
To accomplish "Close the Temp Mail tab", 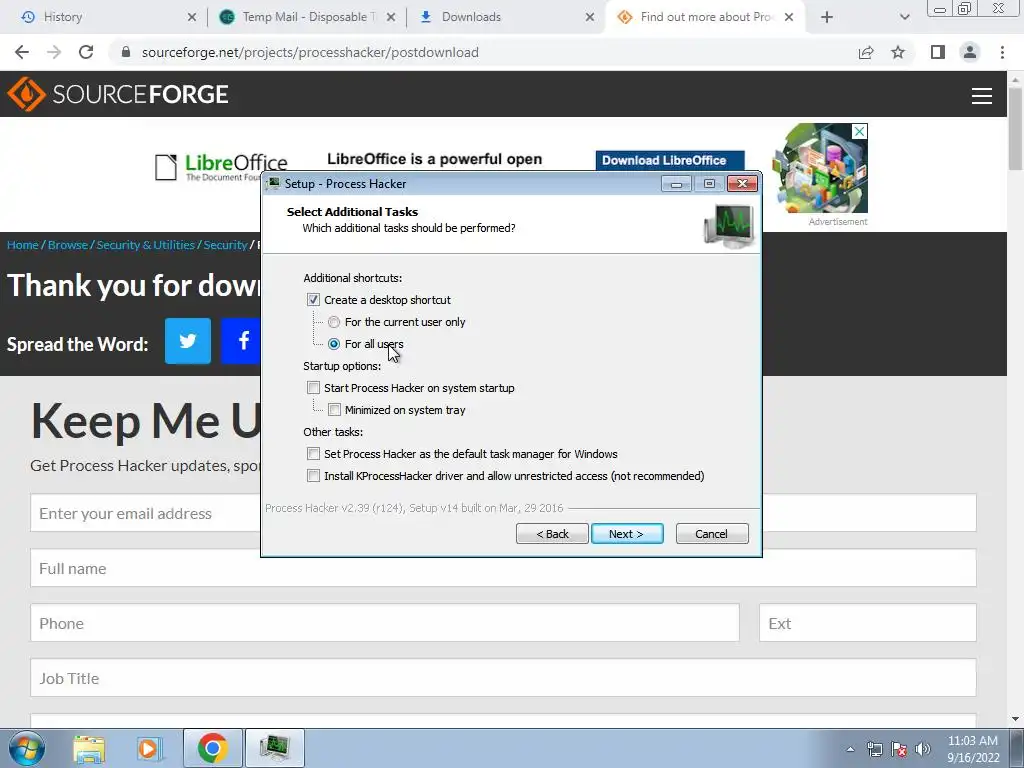I will (x=391, y=17).
